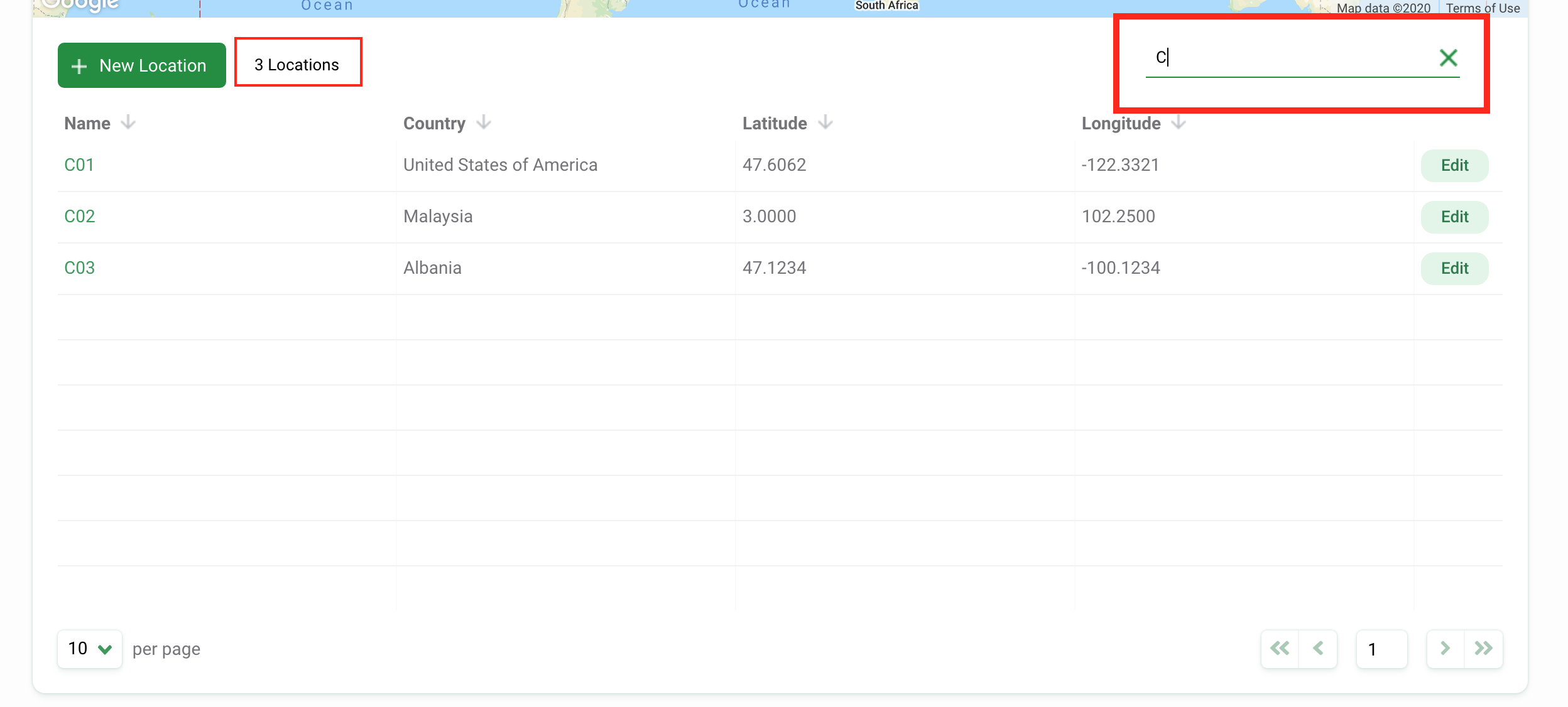Click latitude value 47.6062

pos(774,165)
